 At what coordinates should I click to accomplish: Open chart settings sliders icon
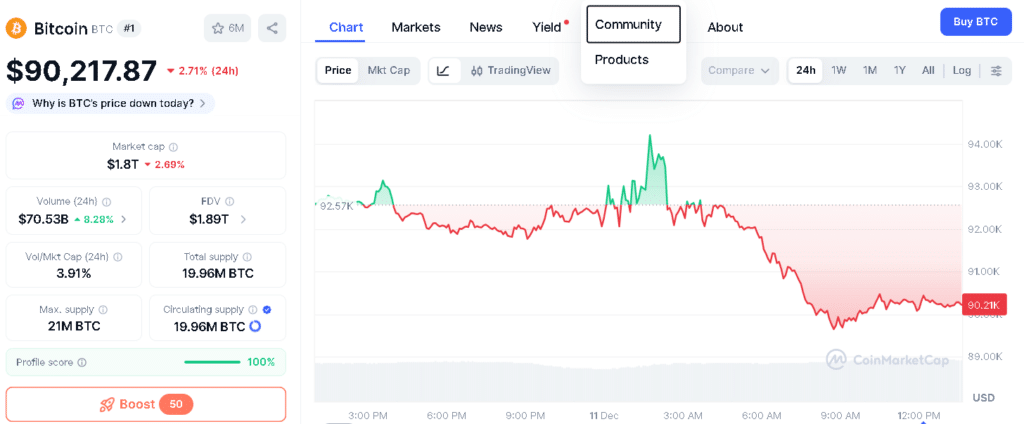point(996,71)
